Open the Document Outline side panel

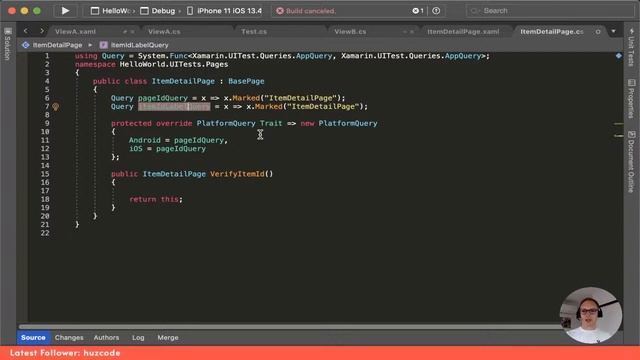pos(631,162)
